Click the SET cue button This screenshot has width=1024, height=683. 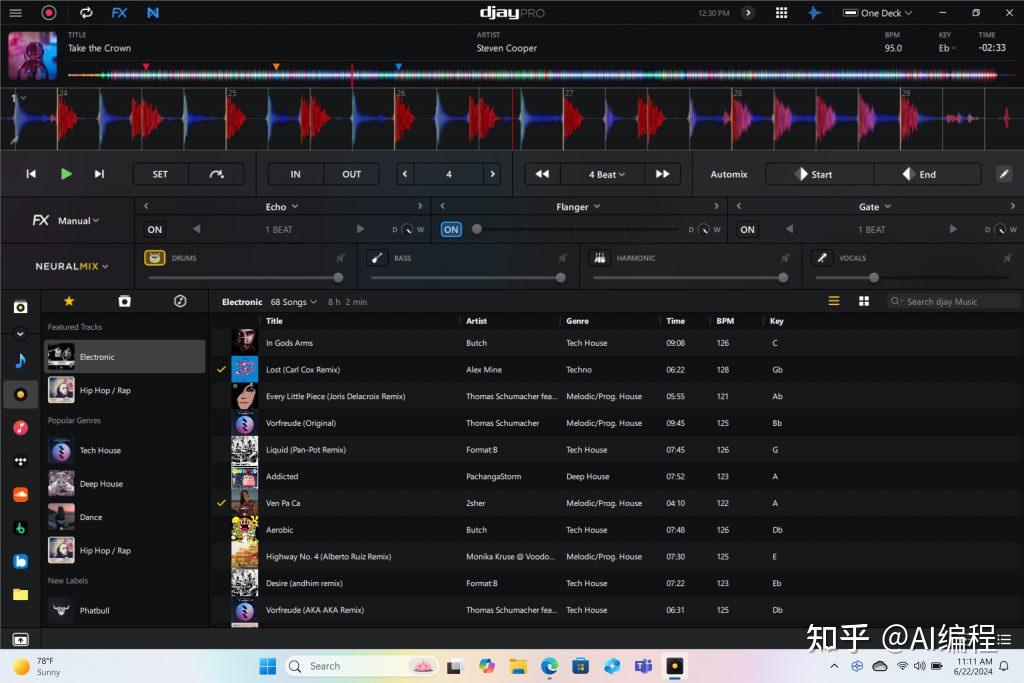pyautogui.click(x=160, y=174)
